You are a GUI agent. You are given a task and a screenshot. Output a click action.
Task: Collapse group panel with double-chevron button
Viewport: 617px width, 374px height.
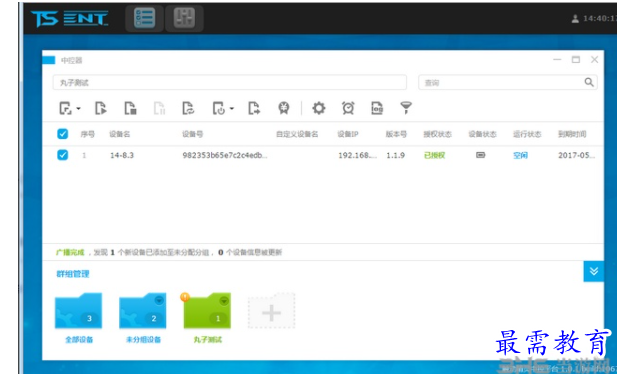click(x=593, y=271)
